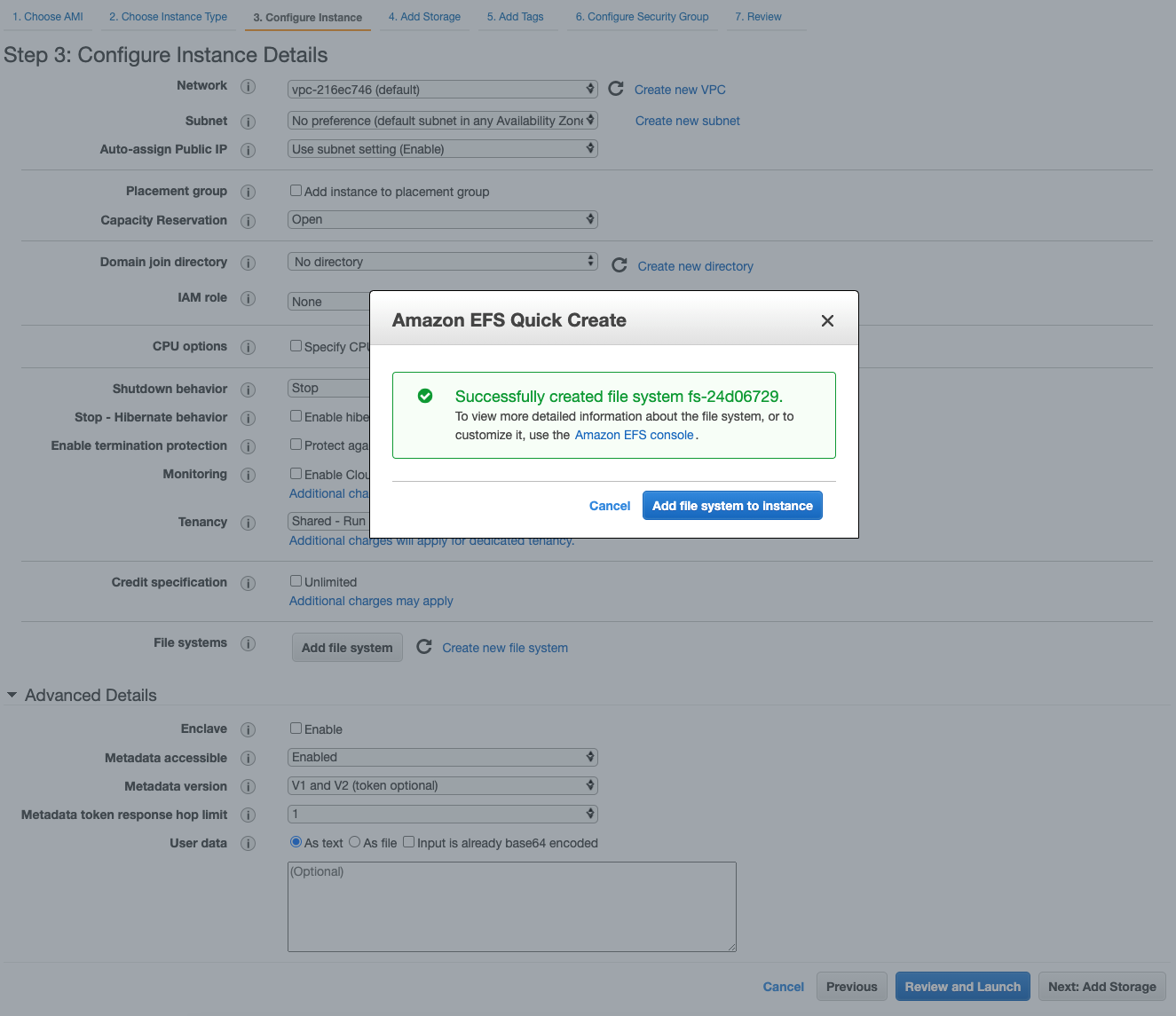Open the Subnet dropdown
1176x1016 pixels.
tap(442, 120)
